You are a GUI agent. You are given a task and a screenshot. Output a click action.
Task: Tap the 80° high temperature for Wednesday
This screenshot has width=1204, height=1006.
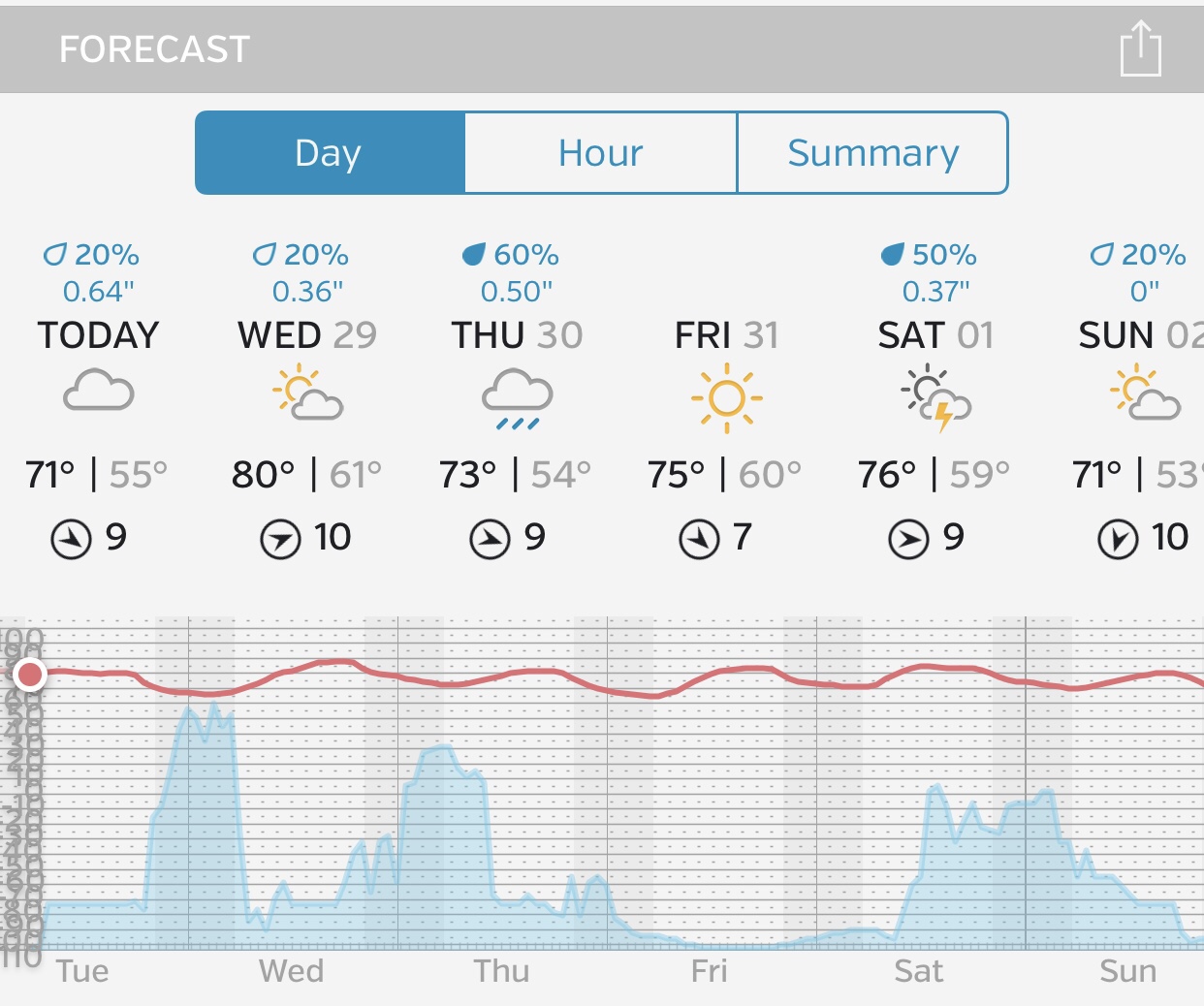pyautogui.click(x=263, y=475)
